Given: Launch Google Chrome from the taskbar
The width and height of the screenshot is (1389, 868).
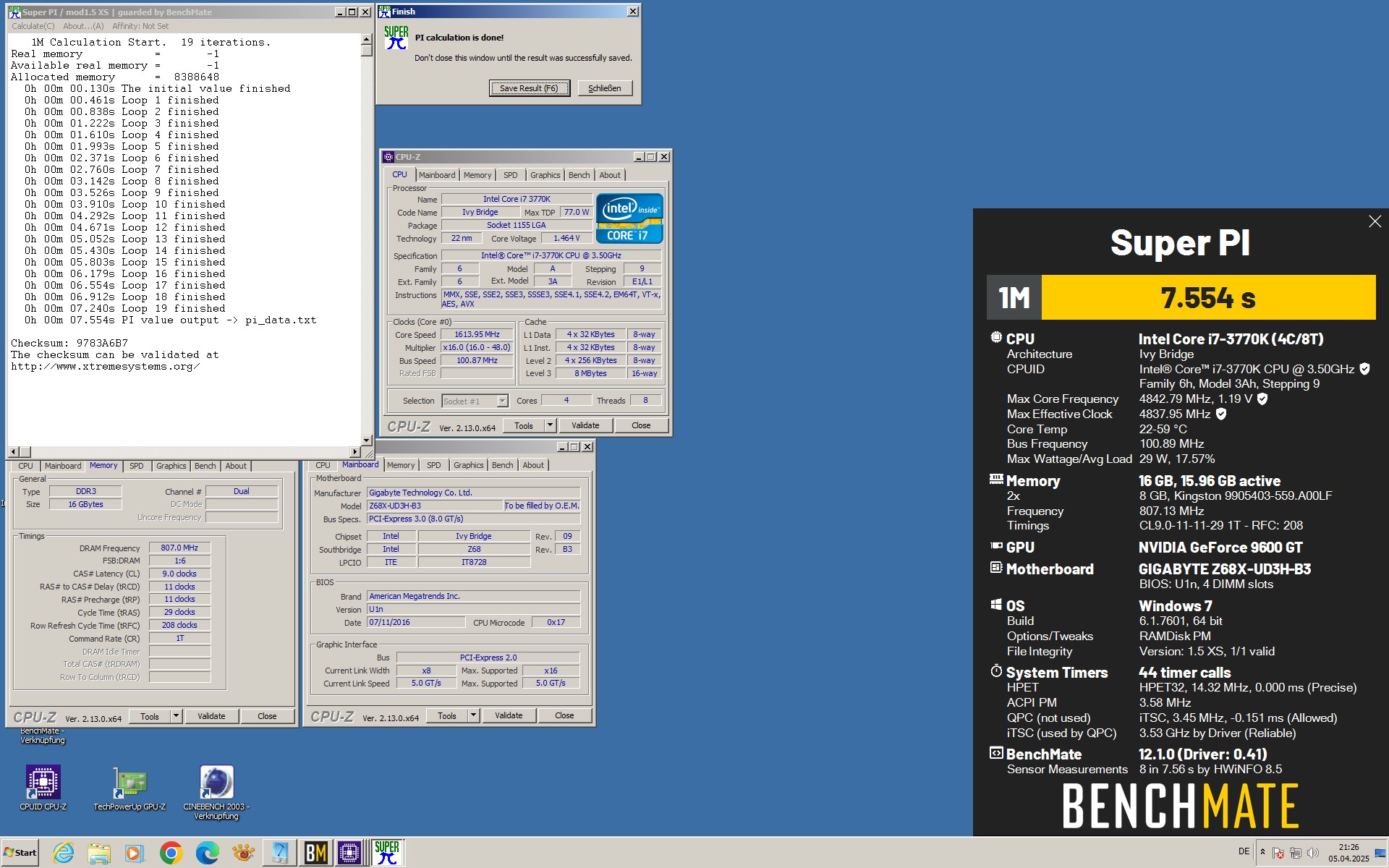Looking at the screenshot, I should (171, 854).
